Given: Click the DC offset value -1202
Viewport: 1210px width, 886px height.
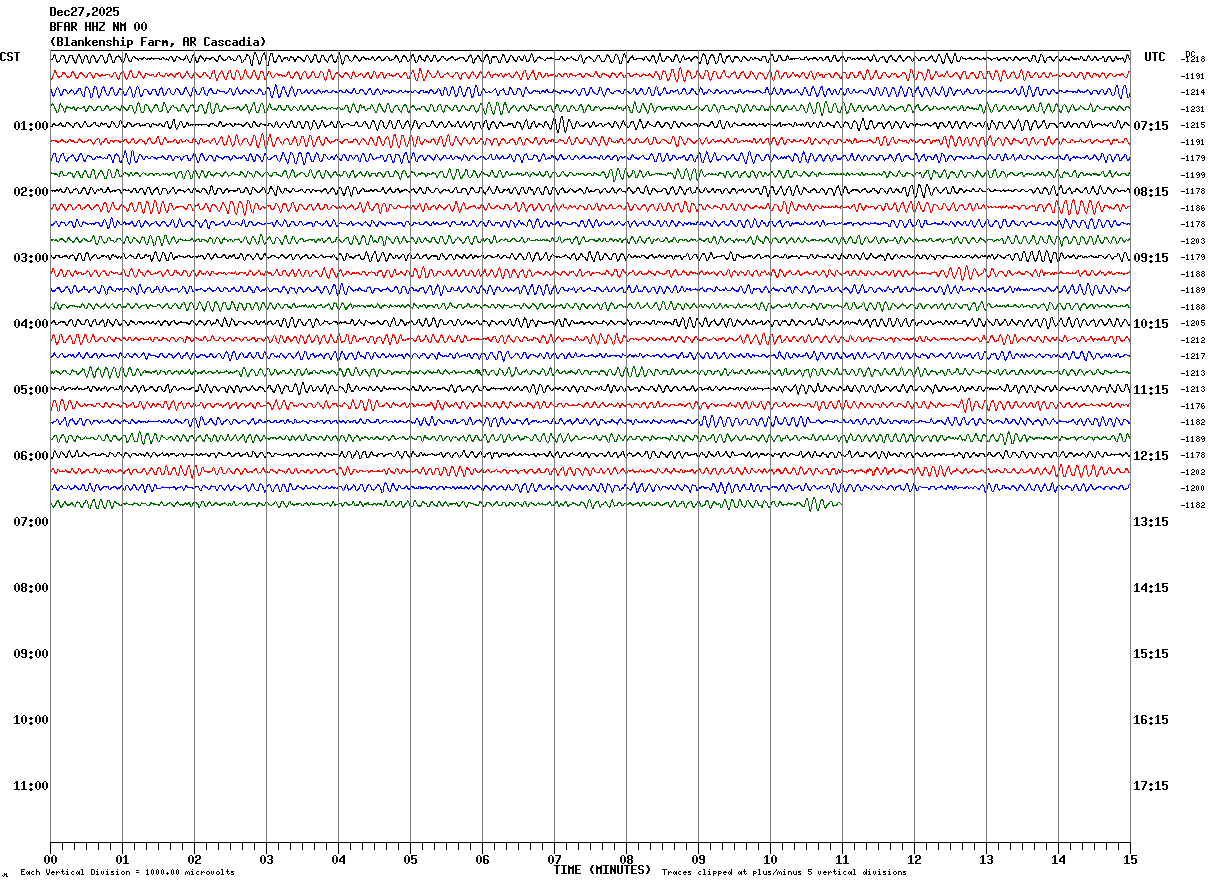Looking at the screenshot, I should coord(1194,472).
